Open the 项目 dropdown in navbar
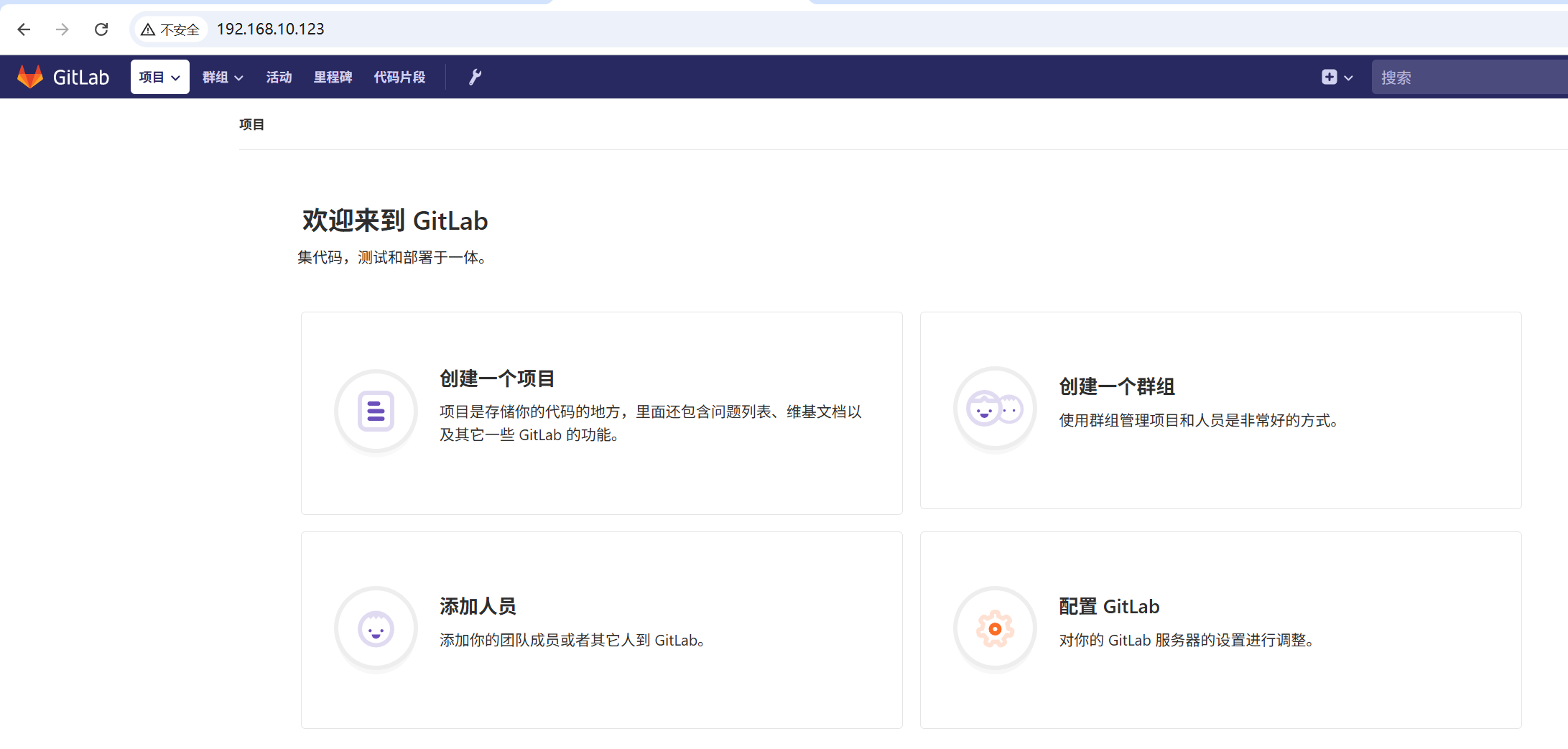 tap(159, 77)
